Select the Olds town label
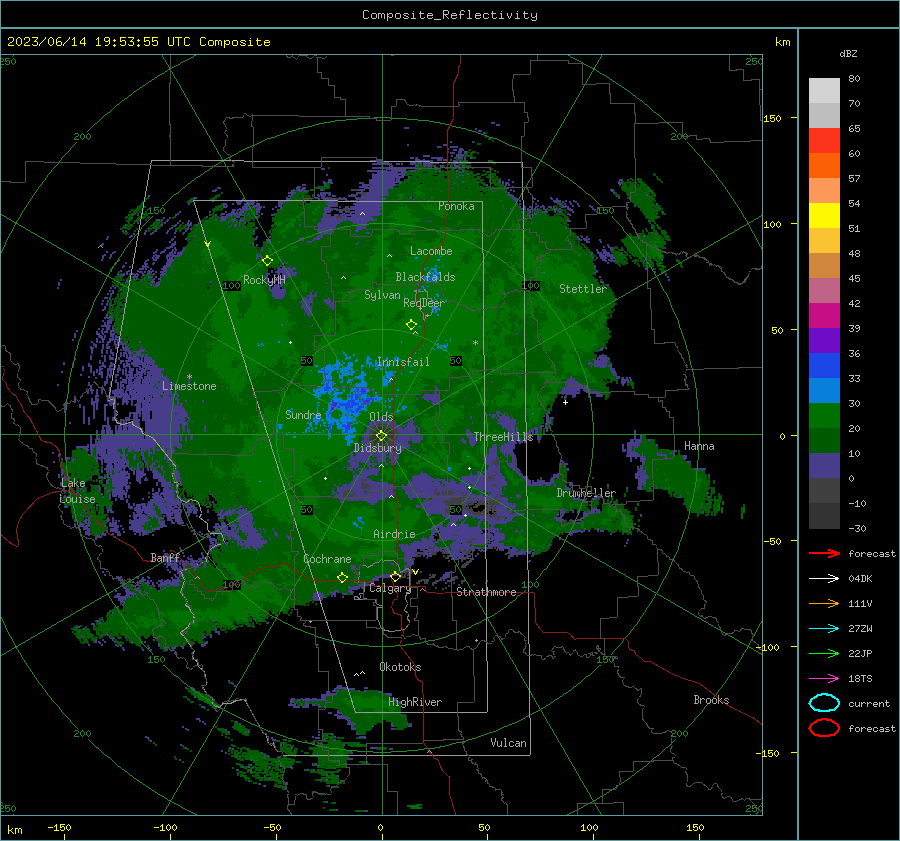The height and width of the screenshot is (841, 900). [381, 417]
